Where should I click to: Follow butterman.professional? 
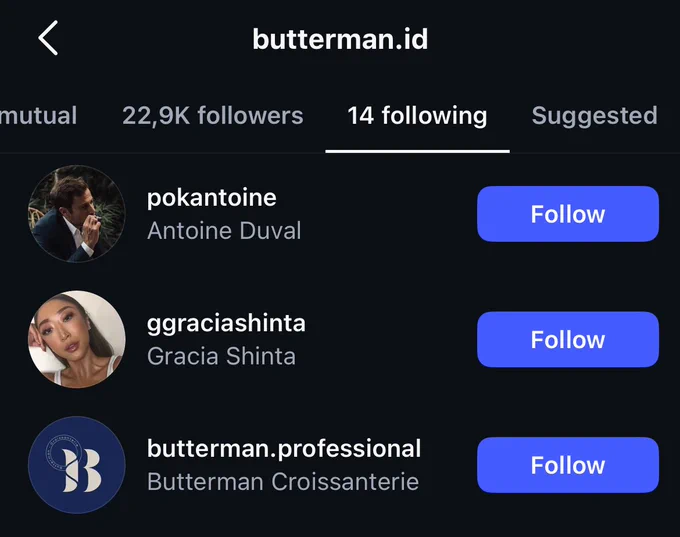[x=568, y=465]
